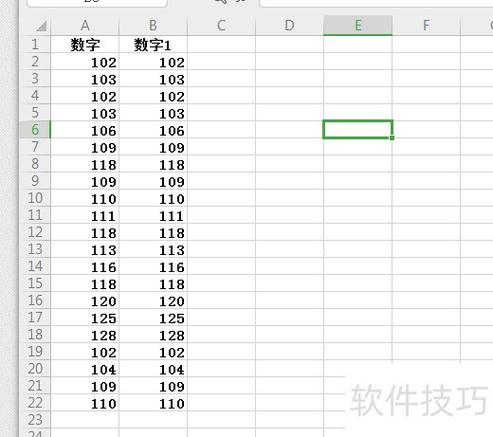Viewport: 493px width, 437px height.
Task: Click cell B20 with value 104
Action: (x=153, y=368)
